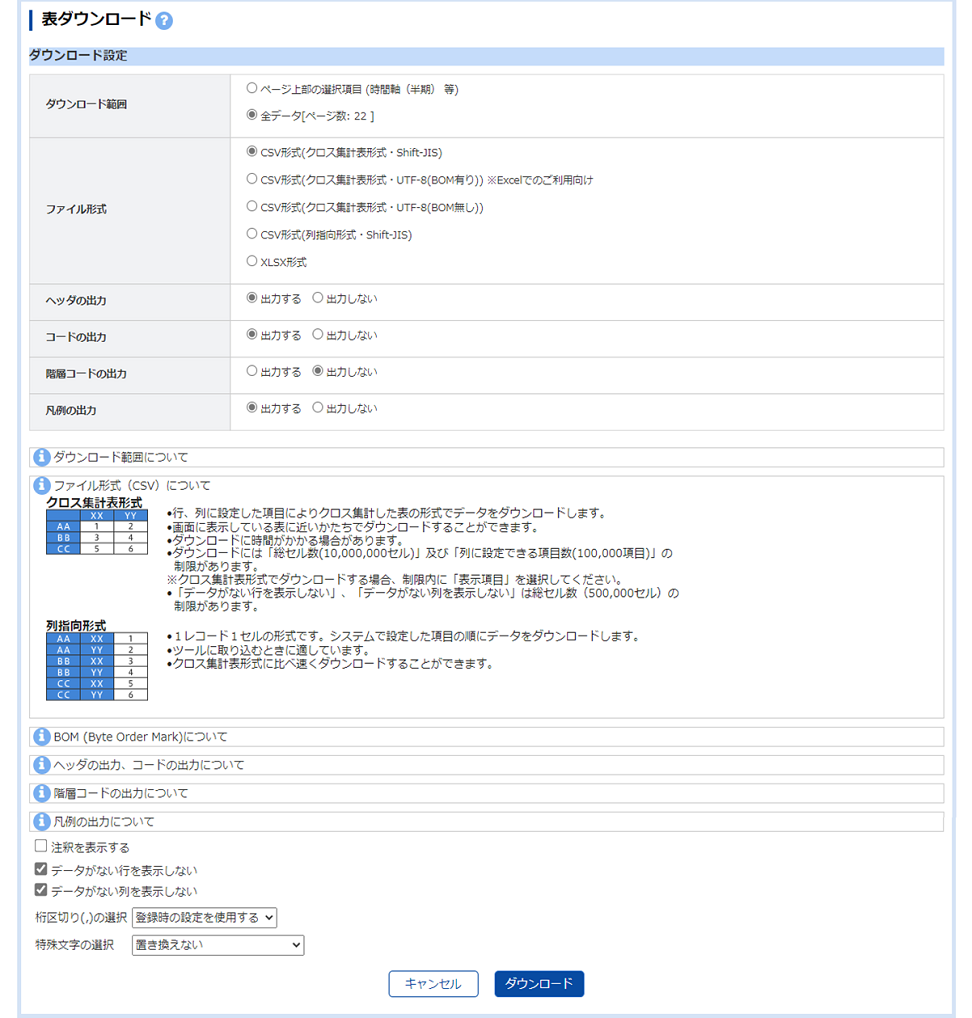Screen dimensions: 972x1018
Task: Expand BOM (Byte Order Mark)について section
Action: pyautogui.click(x=486, y=737)
